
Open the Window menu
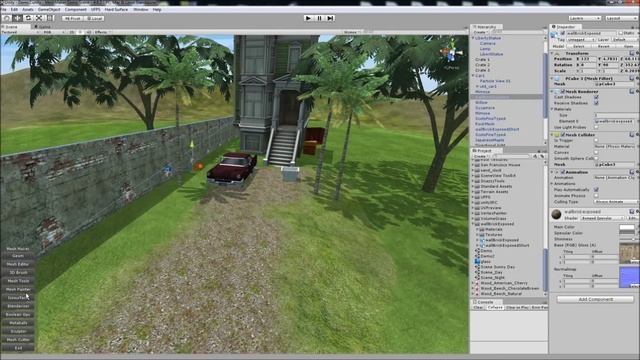pos(141,9)
